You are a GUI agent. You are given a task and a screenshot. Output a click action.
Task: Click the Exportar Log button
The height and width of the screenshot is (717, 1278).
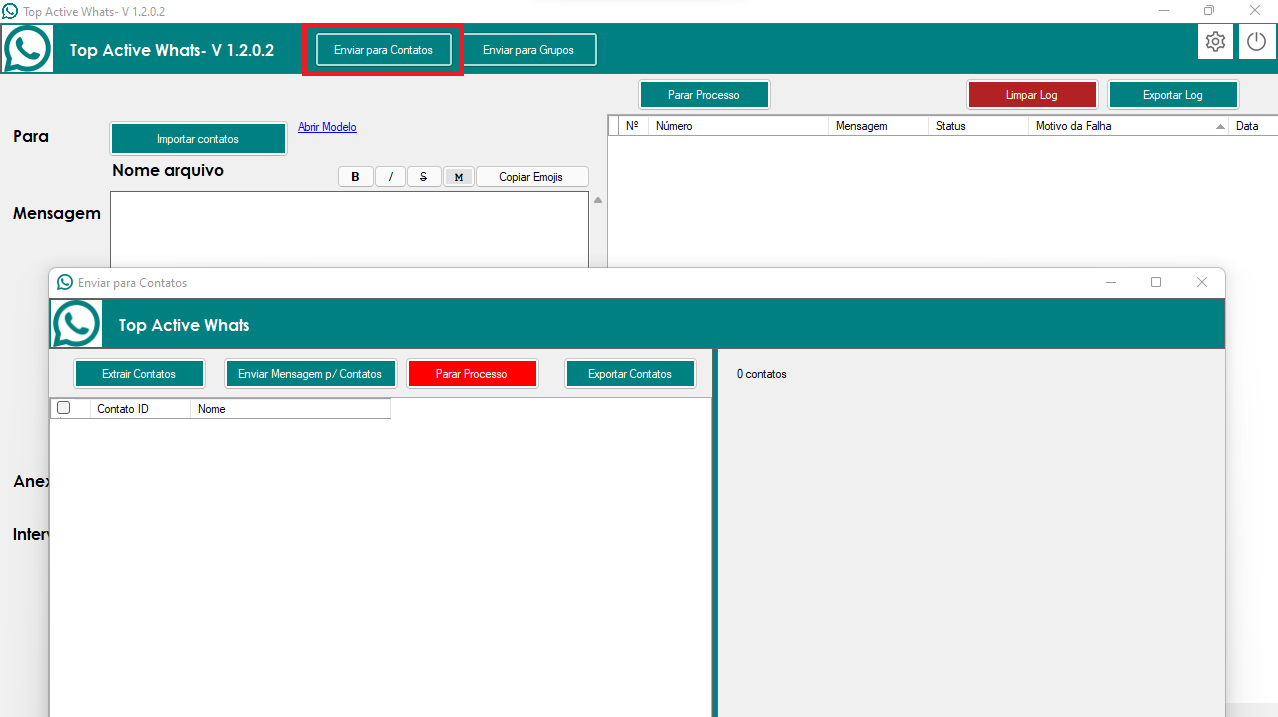tap(1173, 95)
